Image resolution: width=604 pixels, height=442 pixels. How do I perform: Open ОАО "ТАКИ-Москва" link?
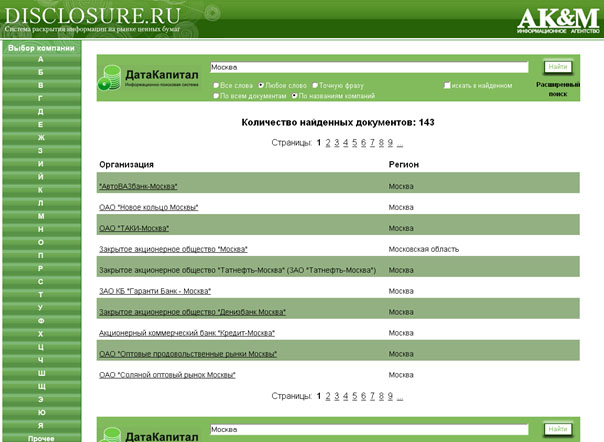[x=134, y=228]
